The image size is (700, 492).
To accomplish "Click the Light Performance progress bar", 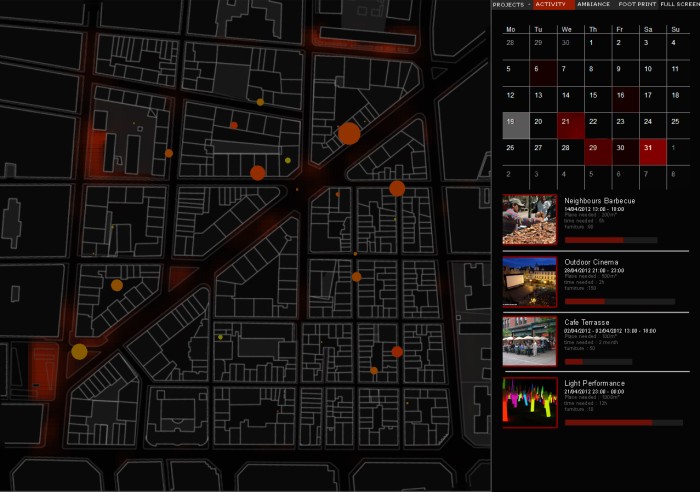I will 610,423.
